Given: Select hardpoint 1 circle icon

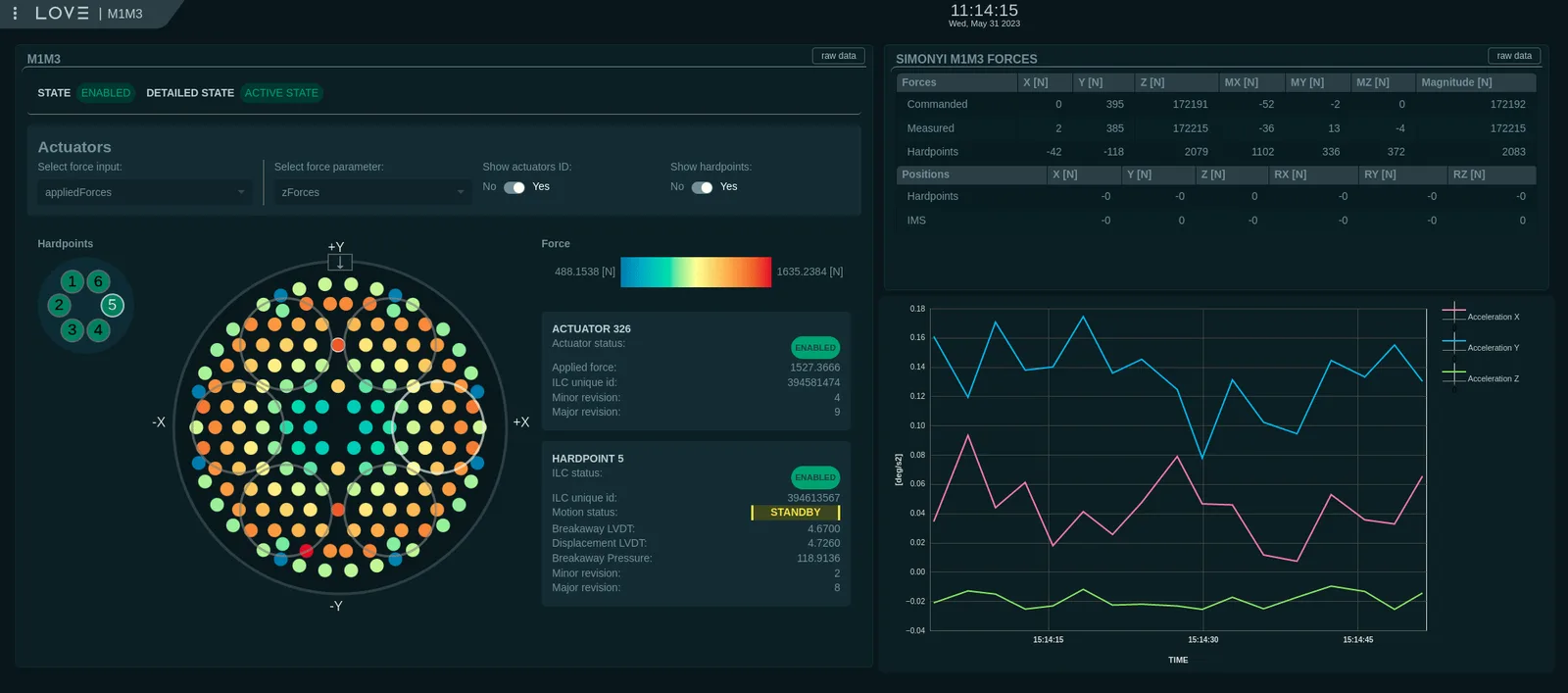Looking at the screenshot, I should click(x=72, y=281).
